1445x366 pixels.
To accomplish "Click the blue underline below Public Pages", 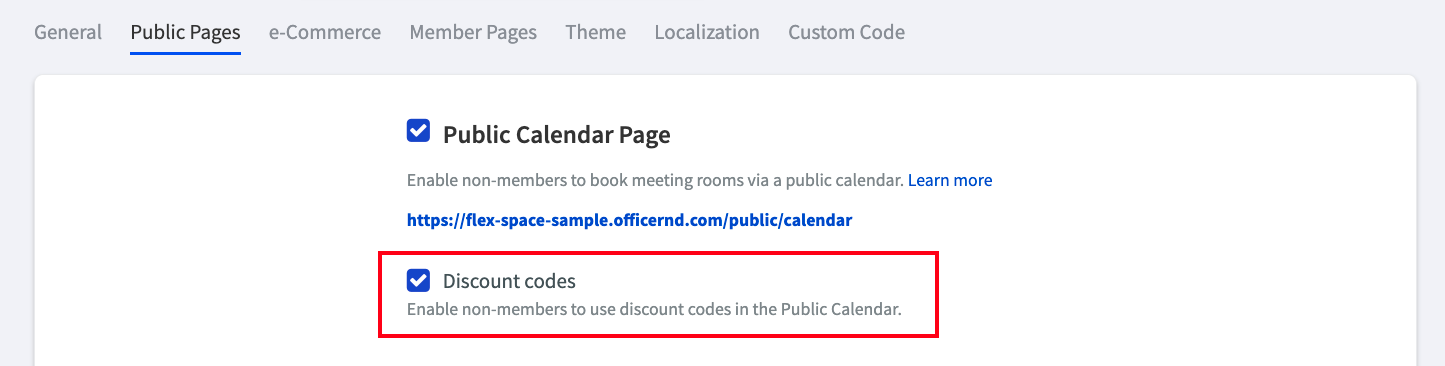I will 185,52.
